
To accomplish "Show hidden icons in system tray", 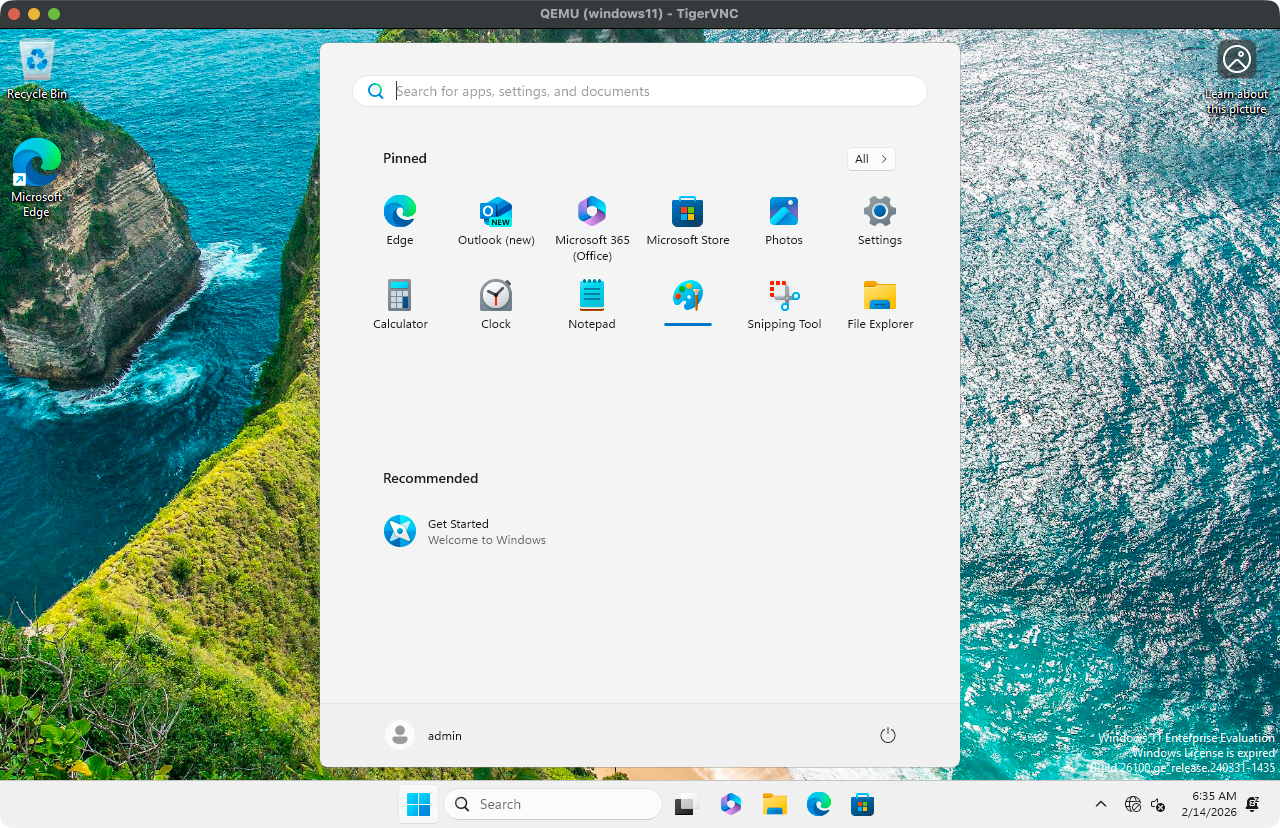I will pos(1101,804).
